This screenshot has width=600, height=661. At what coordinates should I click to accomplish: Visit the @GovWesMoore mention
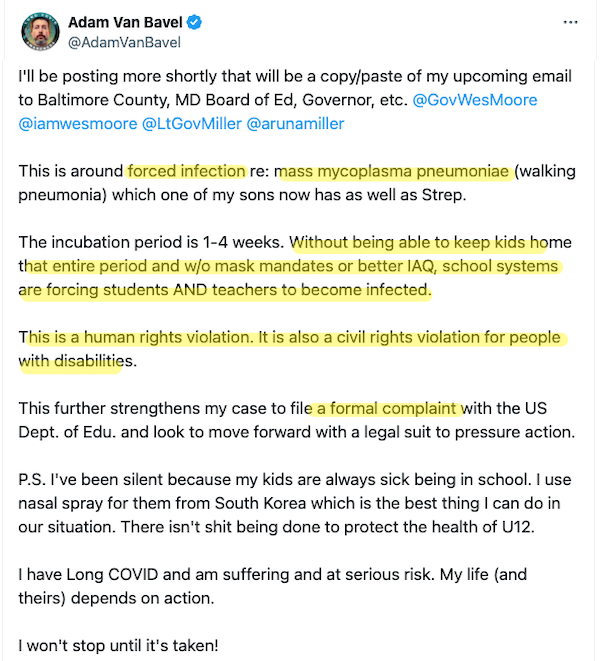pos(474,100)
